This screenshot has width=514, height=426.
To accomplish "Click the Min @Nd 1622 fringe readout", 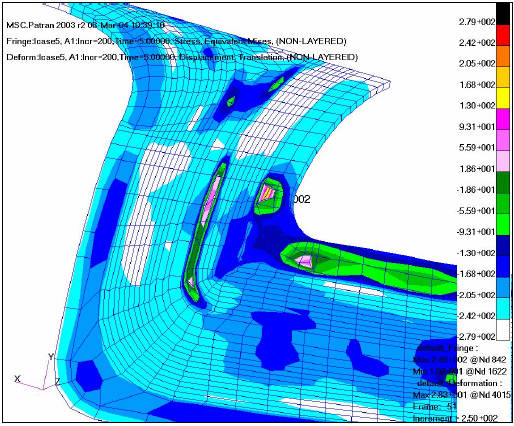I will 460,371.
